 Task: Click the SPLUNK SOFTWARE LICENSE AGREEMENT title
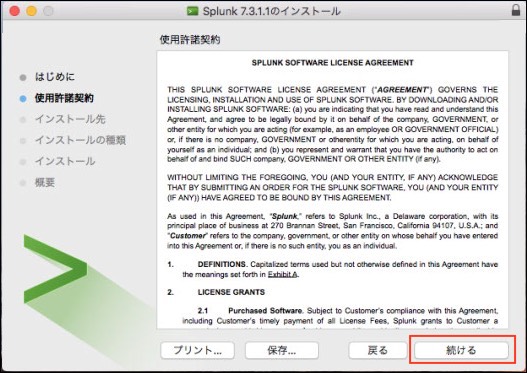tap(333, 63)
